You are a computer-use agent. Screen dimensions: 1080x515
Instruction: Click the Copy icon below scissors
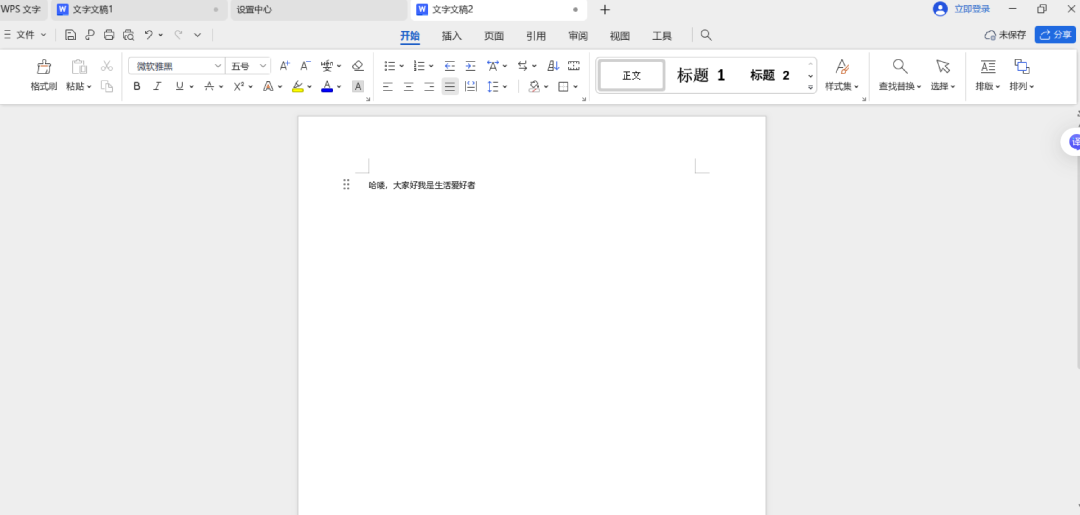107,86
